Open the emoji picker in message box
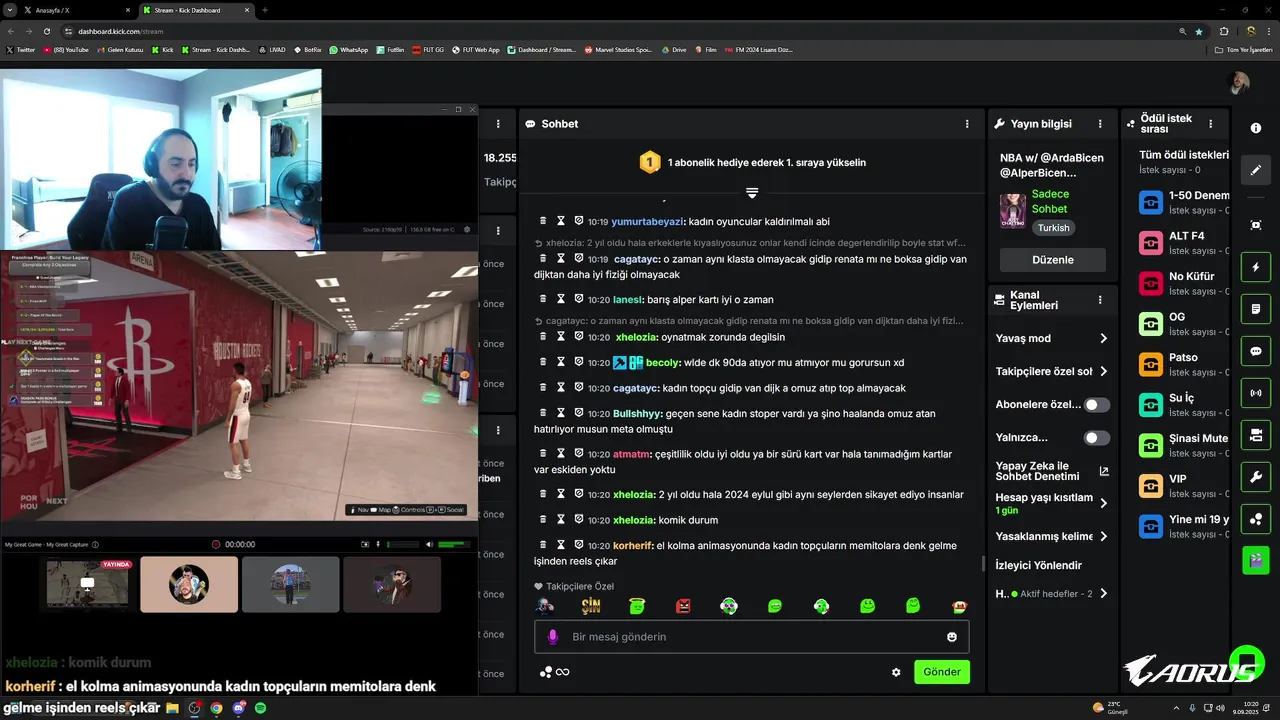Viewport: 1280px width, 720px height. coord(952,637)
